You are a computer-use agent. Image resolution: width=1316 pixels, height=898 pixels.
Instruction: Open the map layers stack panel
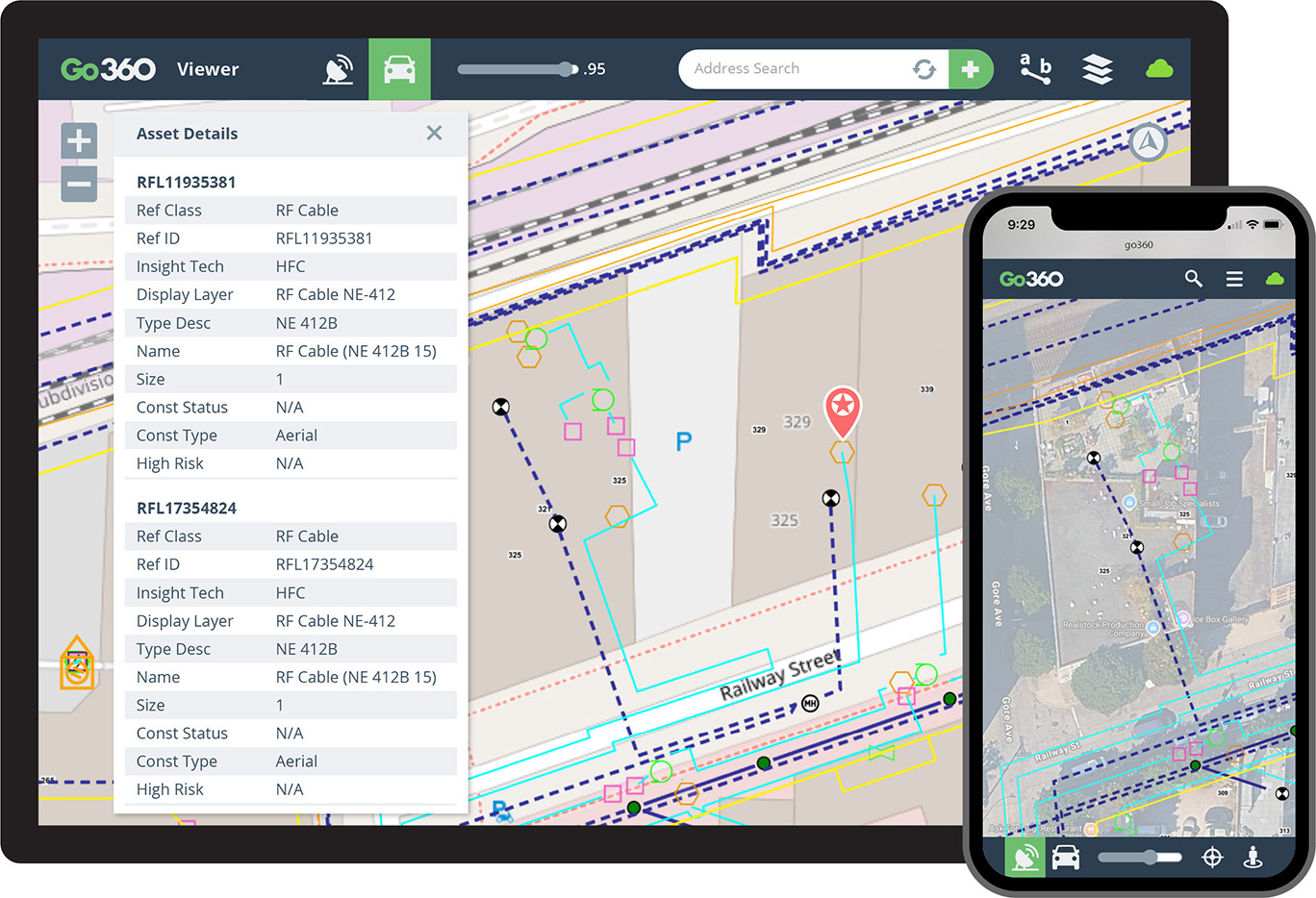click(1097, 69)
